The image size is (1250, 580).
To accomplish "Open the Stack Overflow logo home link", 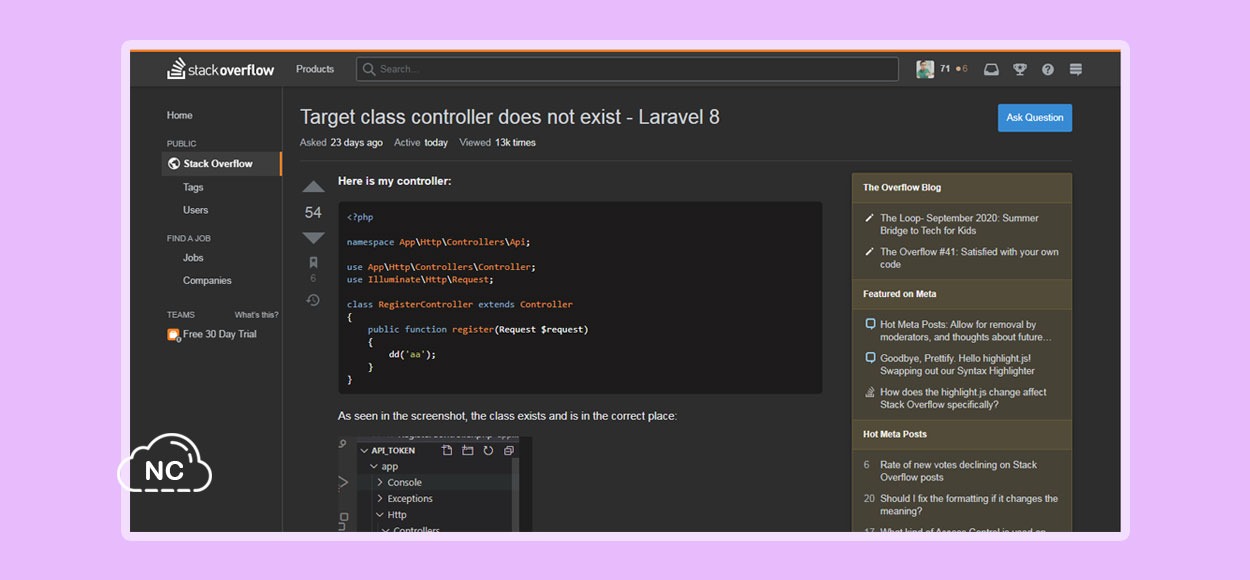I will click(220, 69).
